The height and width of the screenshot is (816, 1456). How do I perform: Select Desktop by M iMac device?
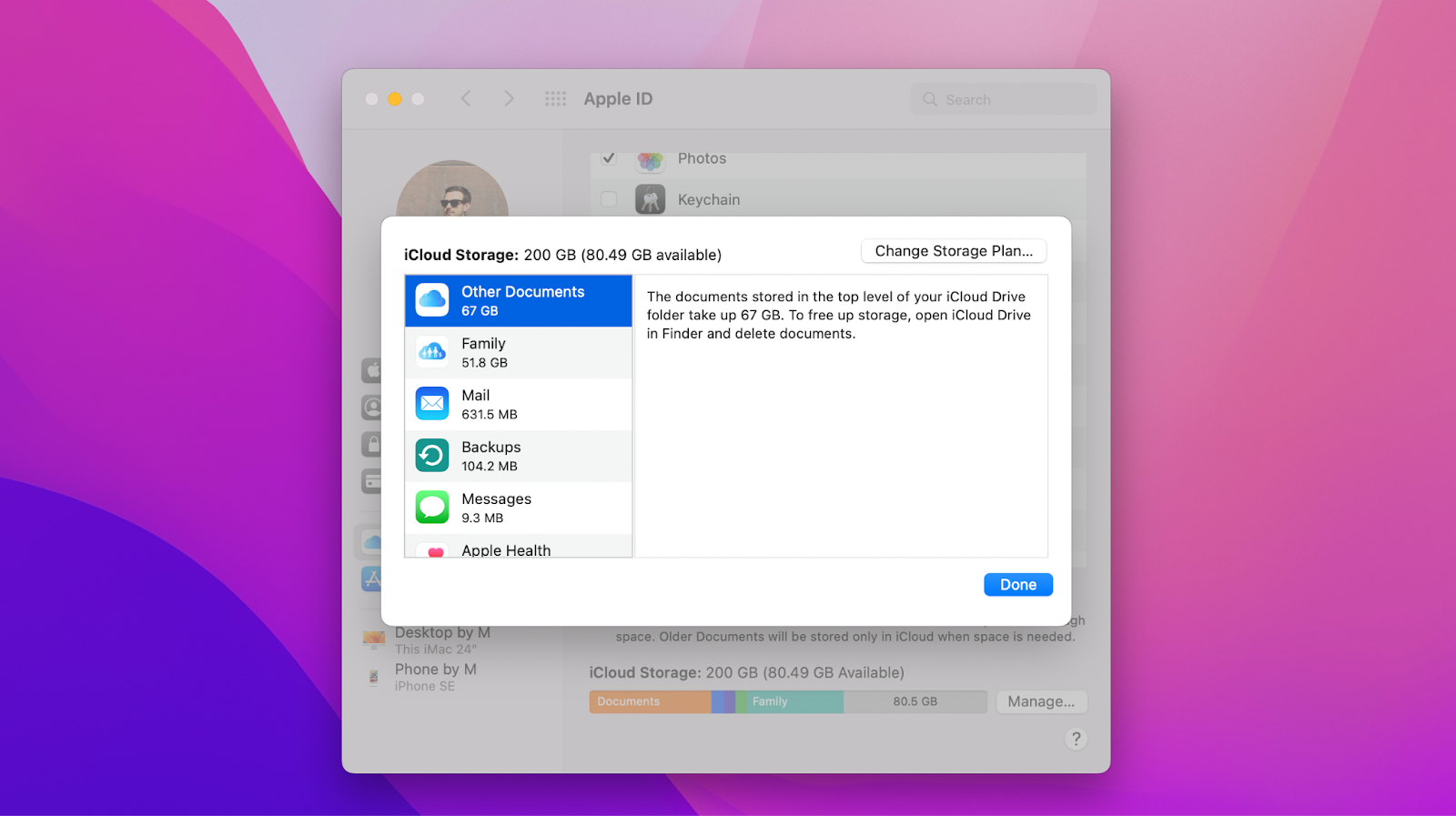[x=442, y=640]
